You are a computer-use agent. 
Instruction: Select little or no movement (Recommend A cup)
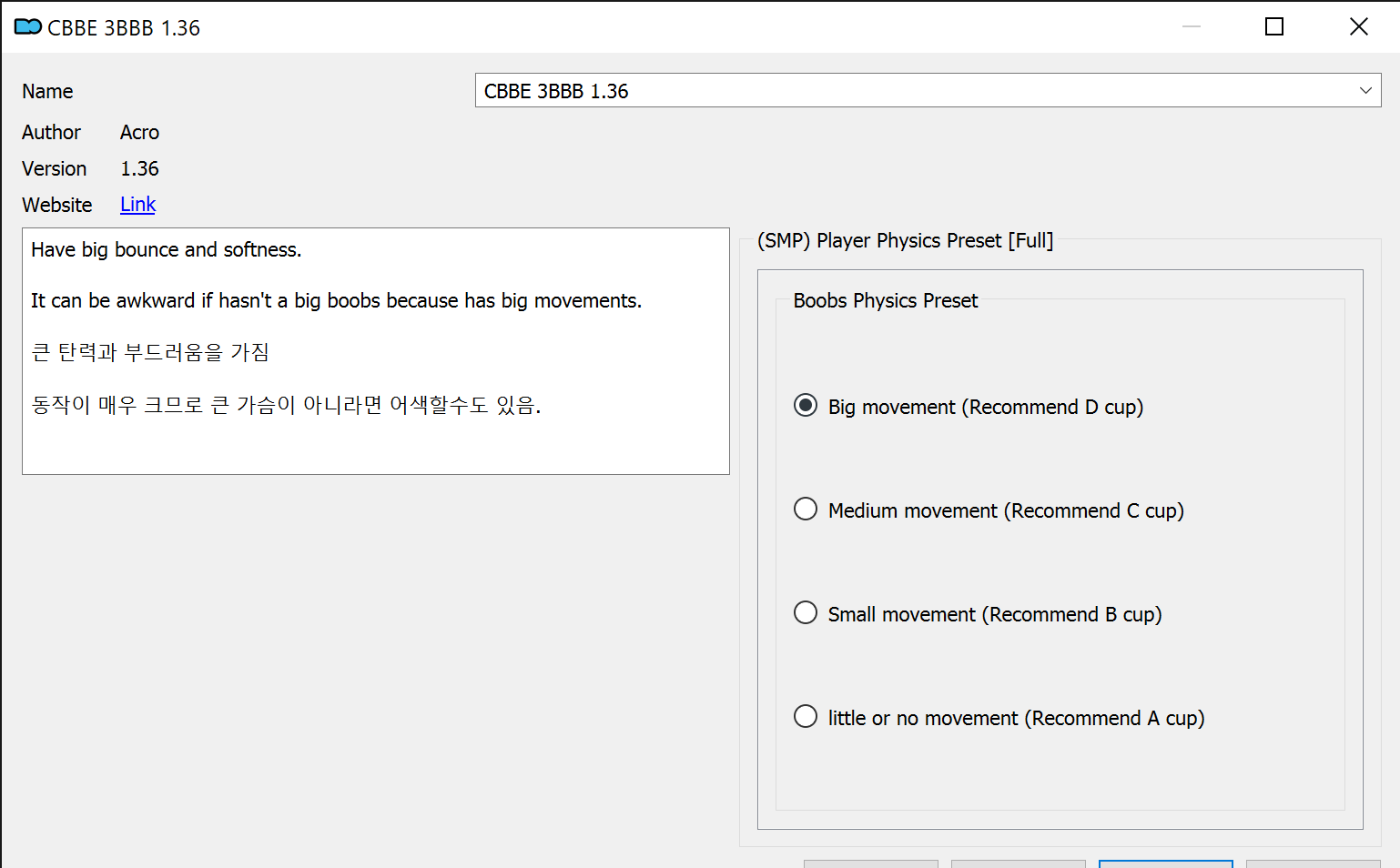(x=999, y=717)
